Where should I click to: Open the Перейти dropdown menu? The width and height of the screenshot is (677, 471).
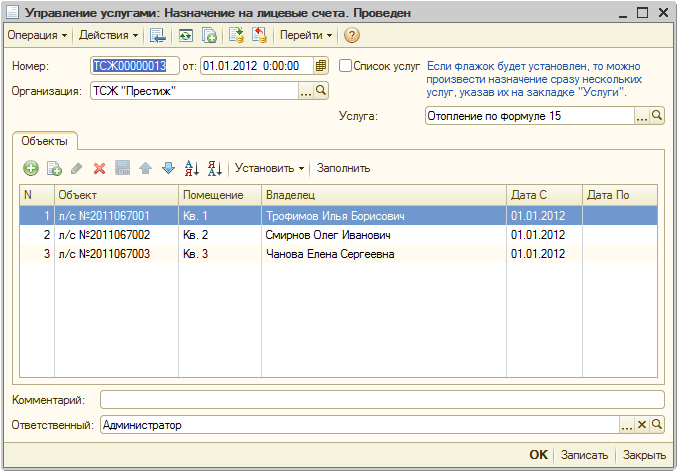click(x=306, y=35)
